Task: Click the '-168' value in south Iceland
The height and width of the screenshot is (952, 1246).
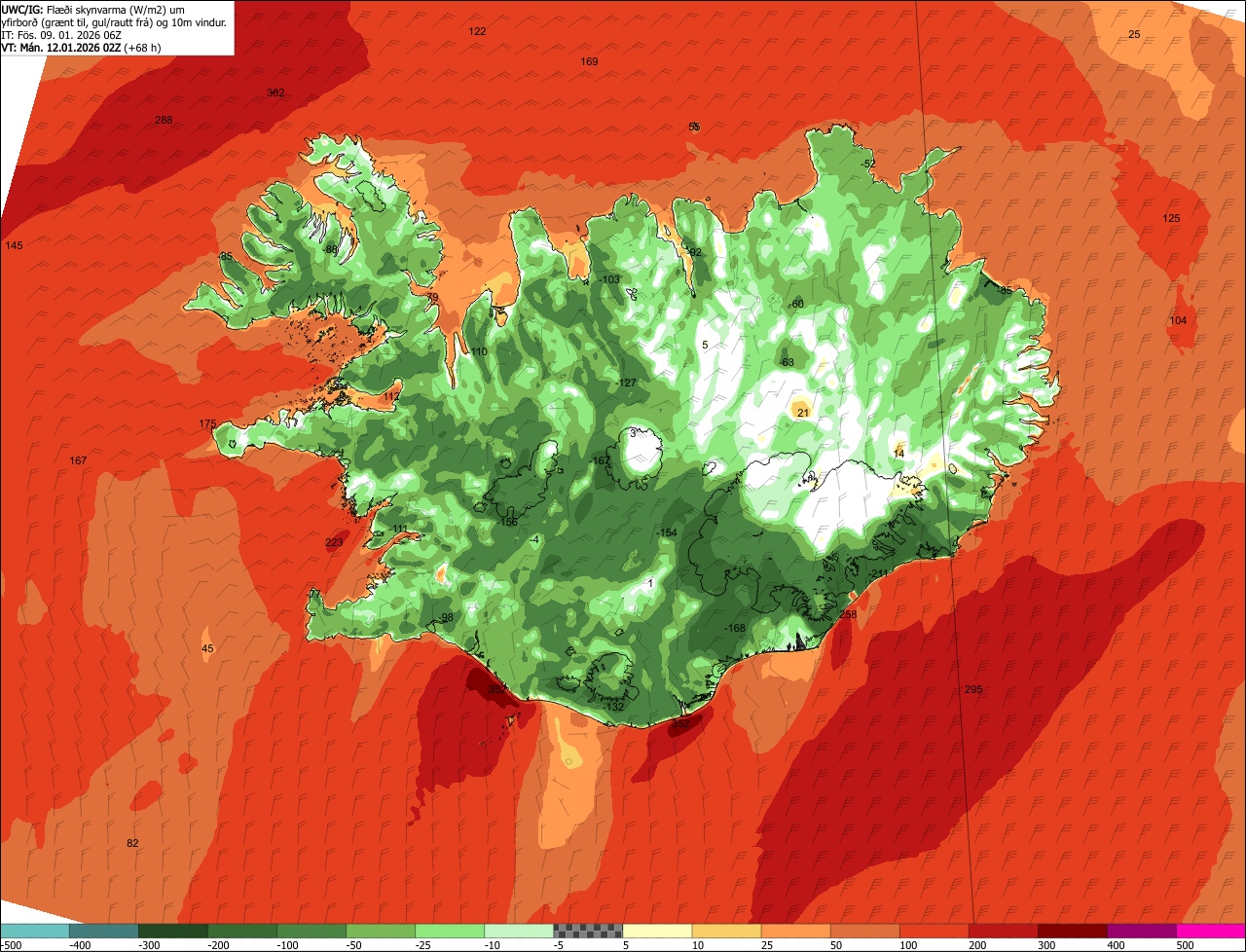Action: (x=735, y=629)
